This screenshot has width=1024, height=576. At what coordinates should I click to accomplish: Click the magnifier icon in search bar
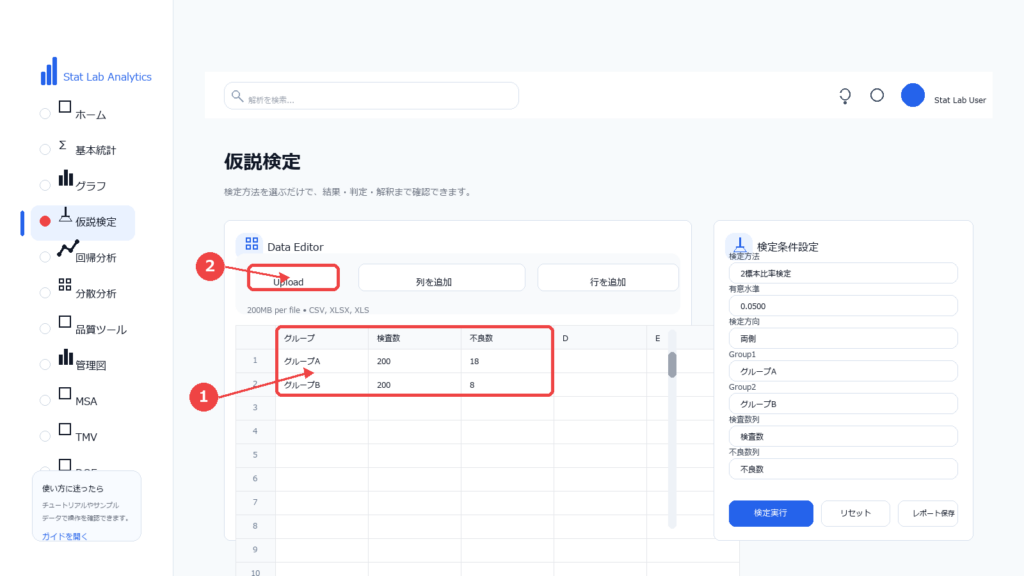[237, 96]
